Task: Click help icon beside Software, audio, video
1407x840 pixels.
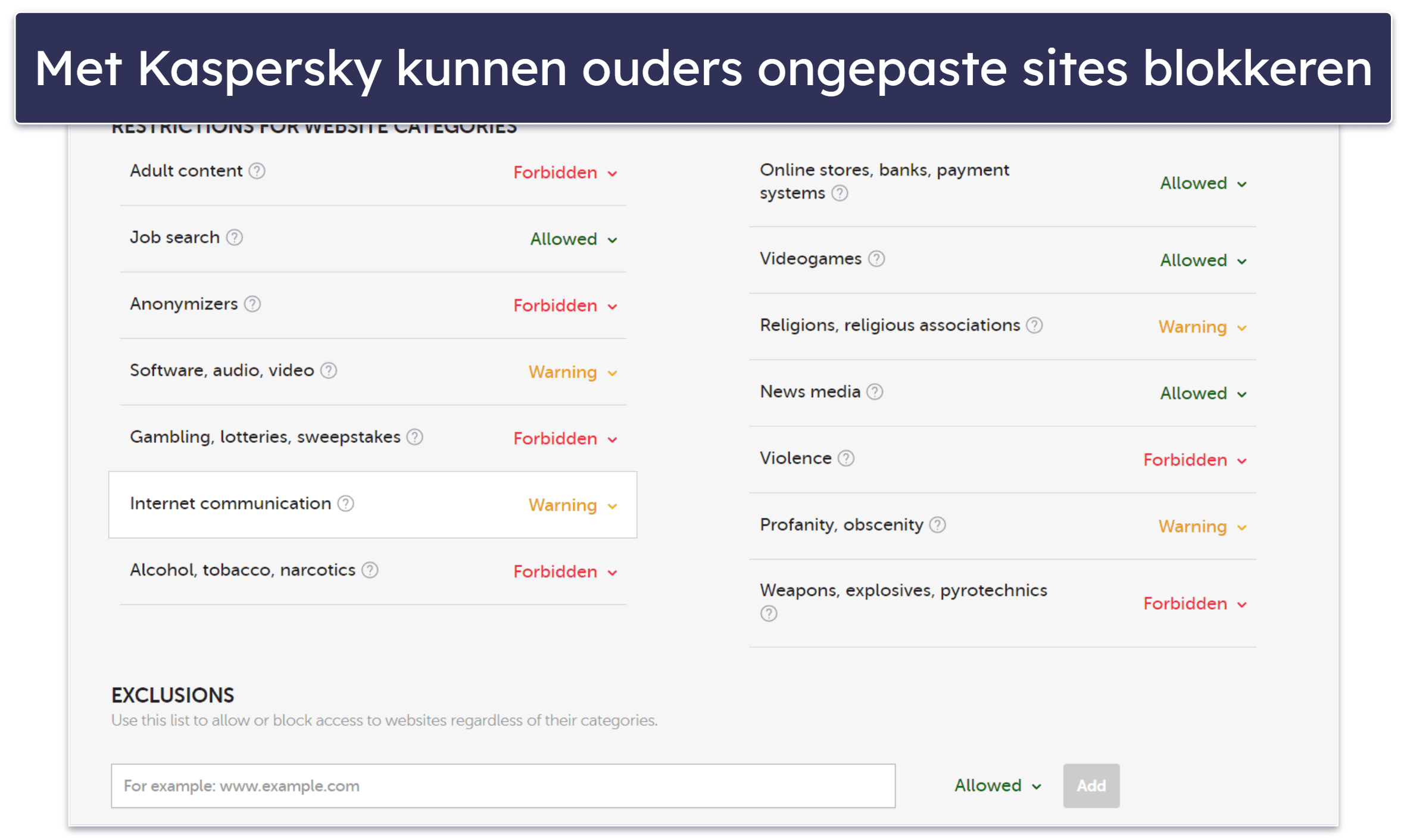Action: (329, 371)
